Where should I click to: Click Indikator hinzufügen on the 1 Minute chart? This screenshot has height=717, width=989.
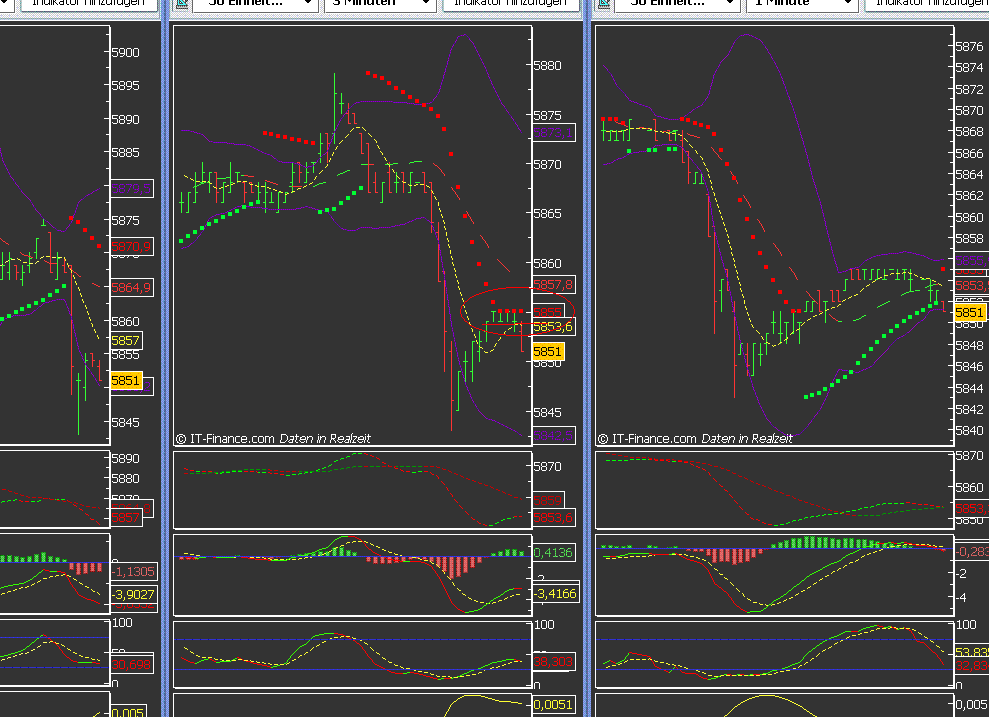point(927,3)
